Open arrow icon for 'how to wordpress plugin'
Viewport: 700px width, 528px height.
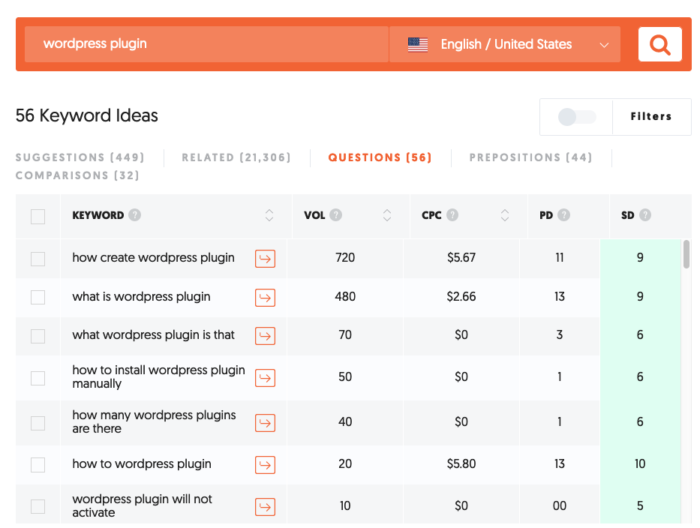click(x=265, y=465)
